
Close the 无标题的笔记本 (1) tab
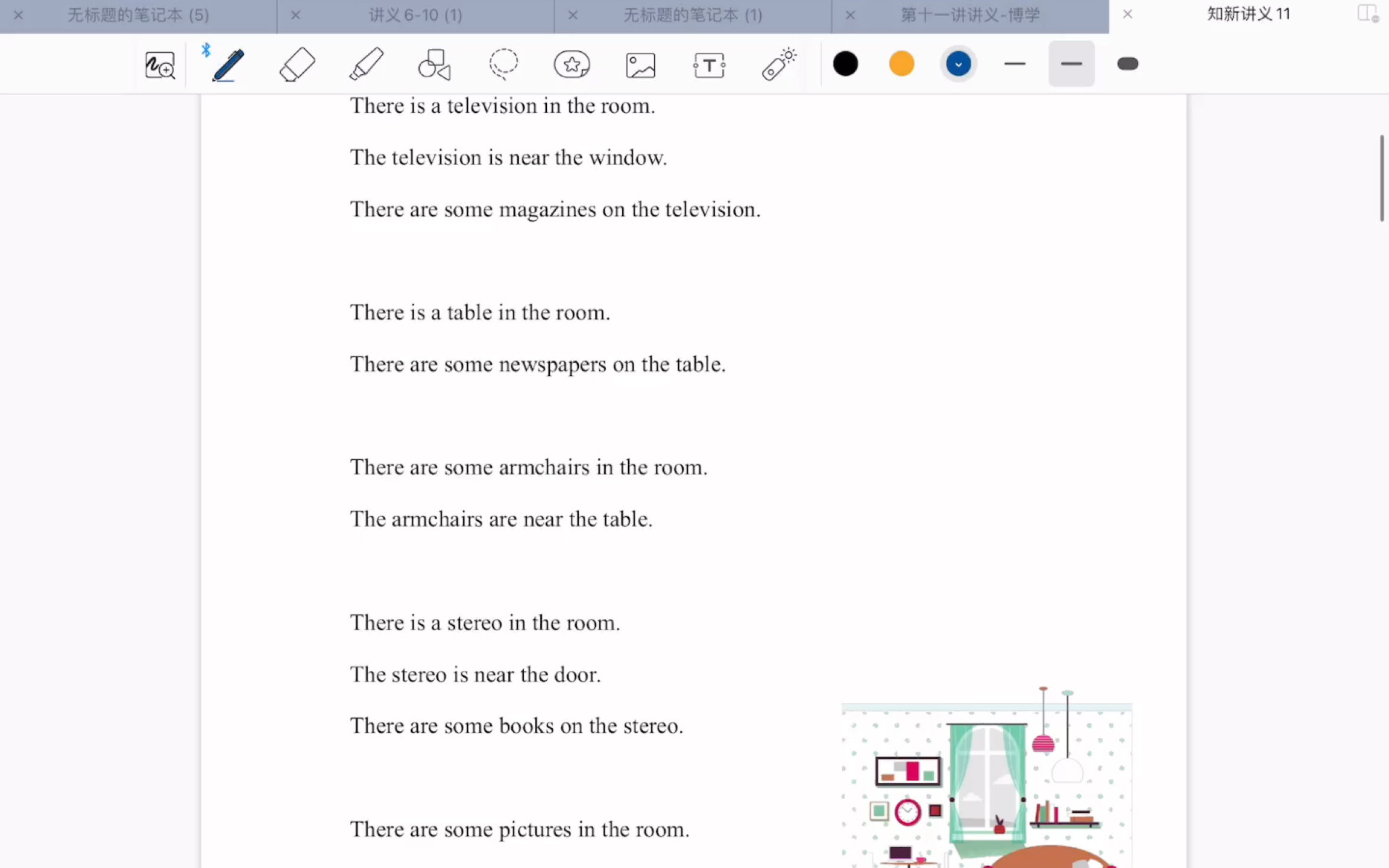573,15
